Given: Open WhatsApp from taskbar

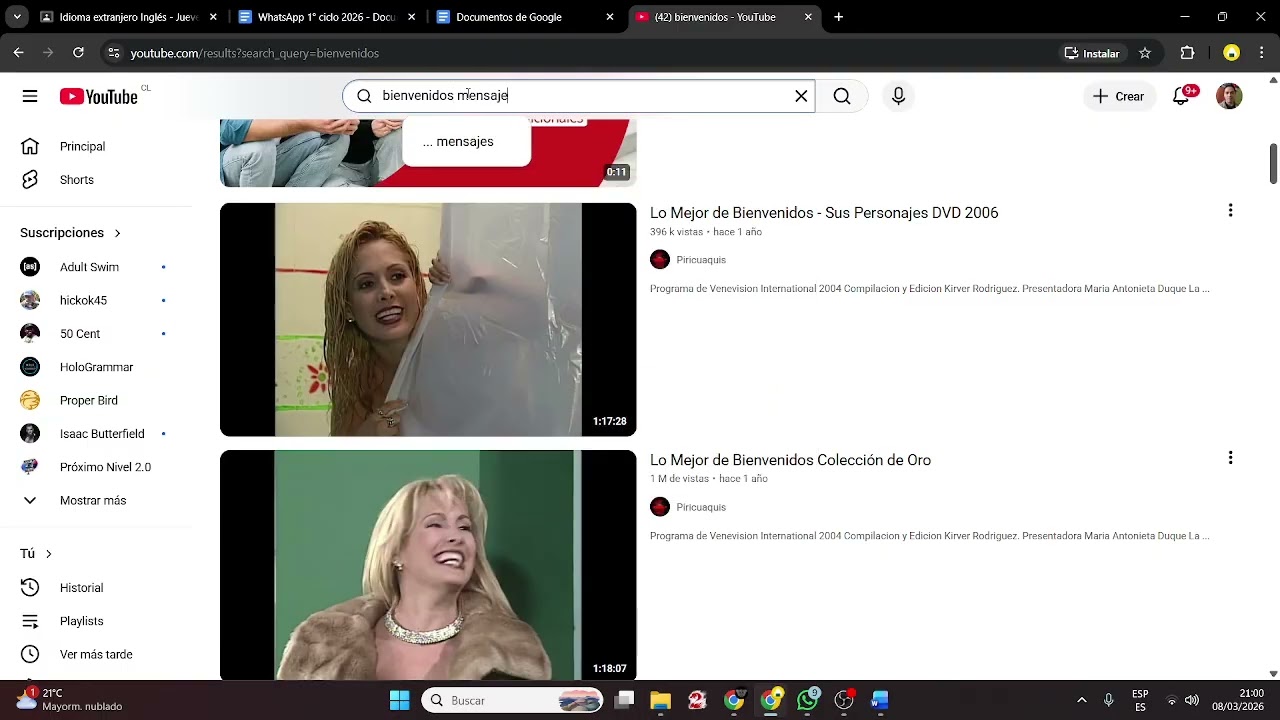Looking at the screenshot, I should point(807,700).
